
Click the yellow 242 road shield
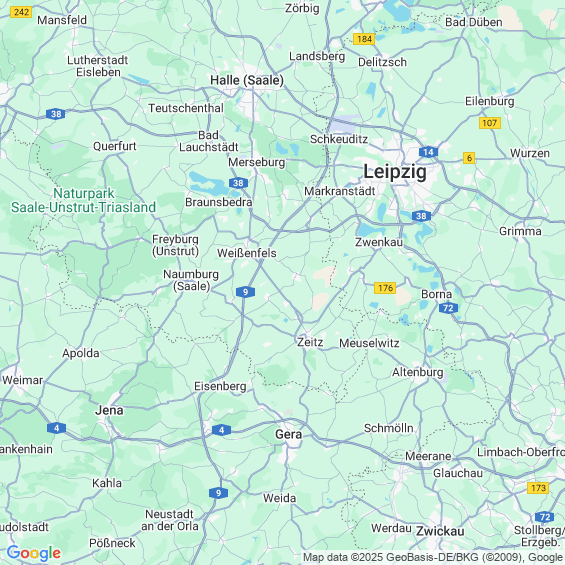coord(21,12)
